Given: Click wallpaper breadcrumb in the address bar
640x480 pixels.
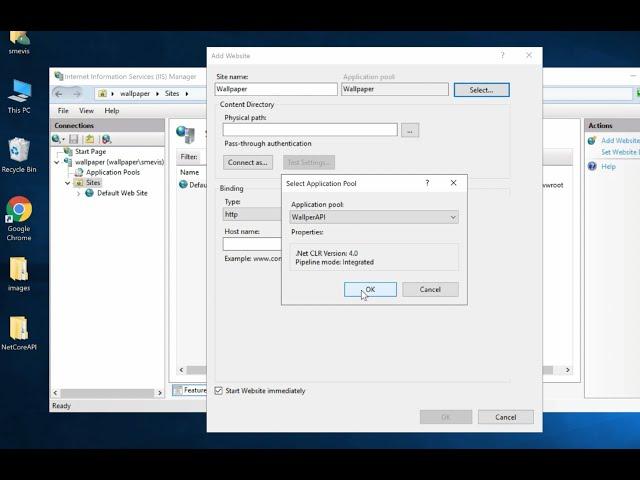Looking at the screenshot, I should [x=135, y=93].
